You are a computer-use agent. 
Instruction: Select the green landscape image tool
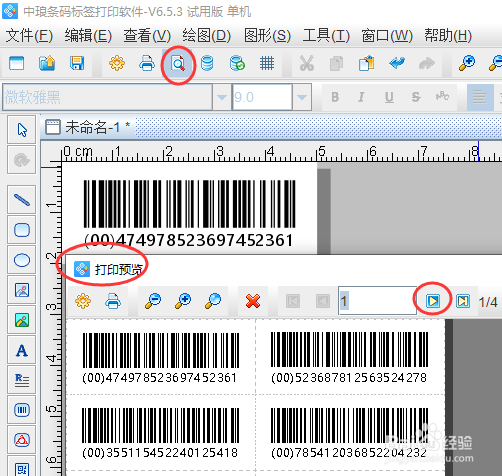coord(22,320)
